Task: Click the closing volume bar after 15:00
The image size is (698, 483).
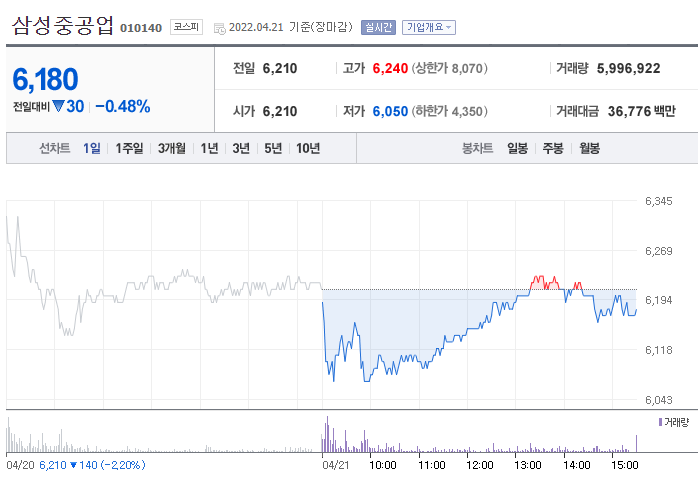Action: click(x=636, y=443)
